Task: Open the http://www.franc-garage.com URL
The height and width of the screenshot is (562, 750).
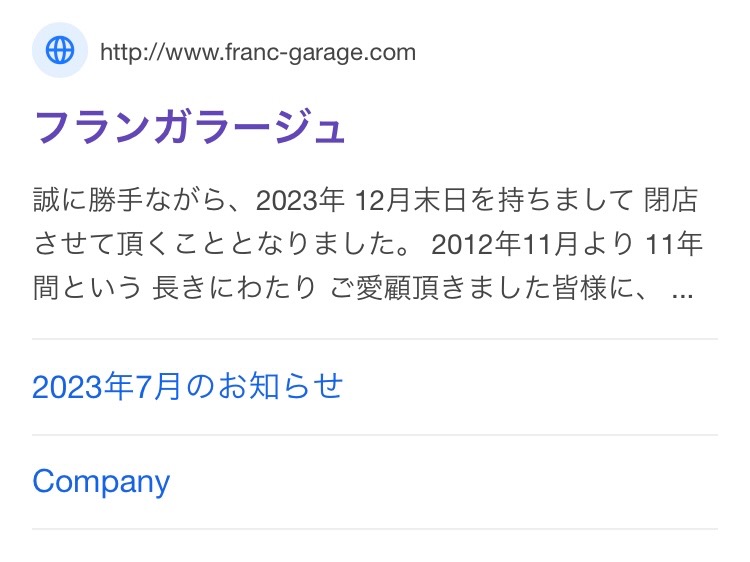Action: (258, 52)
